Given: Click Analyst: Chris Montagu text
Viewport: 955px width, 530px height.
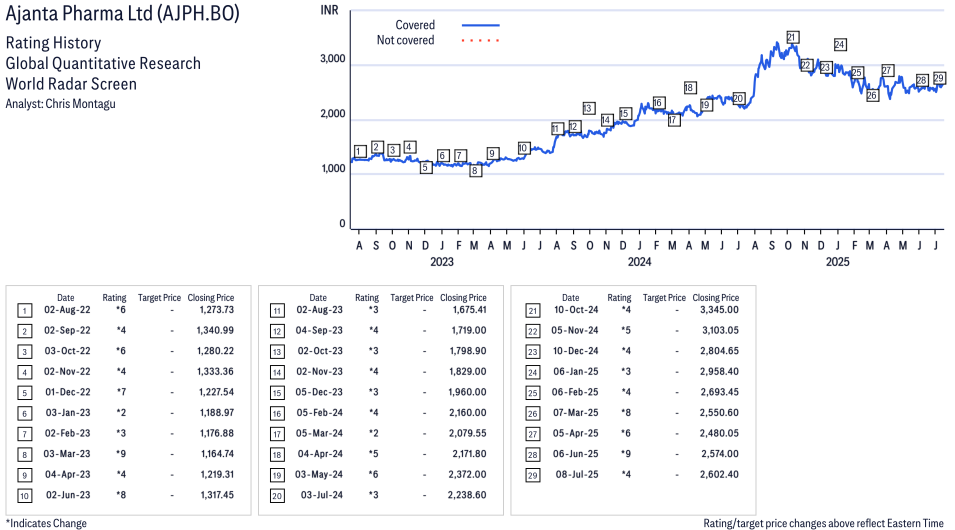Looking at the screenshot, I should pyautogui.click(x=60, y=104).
